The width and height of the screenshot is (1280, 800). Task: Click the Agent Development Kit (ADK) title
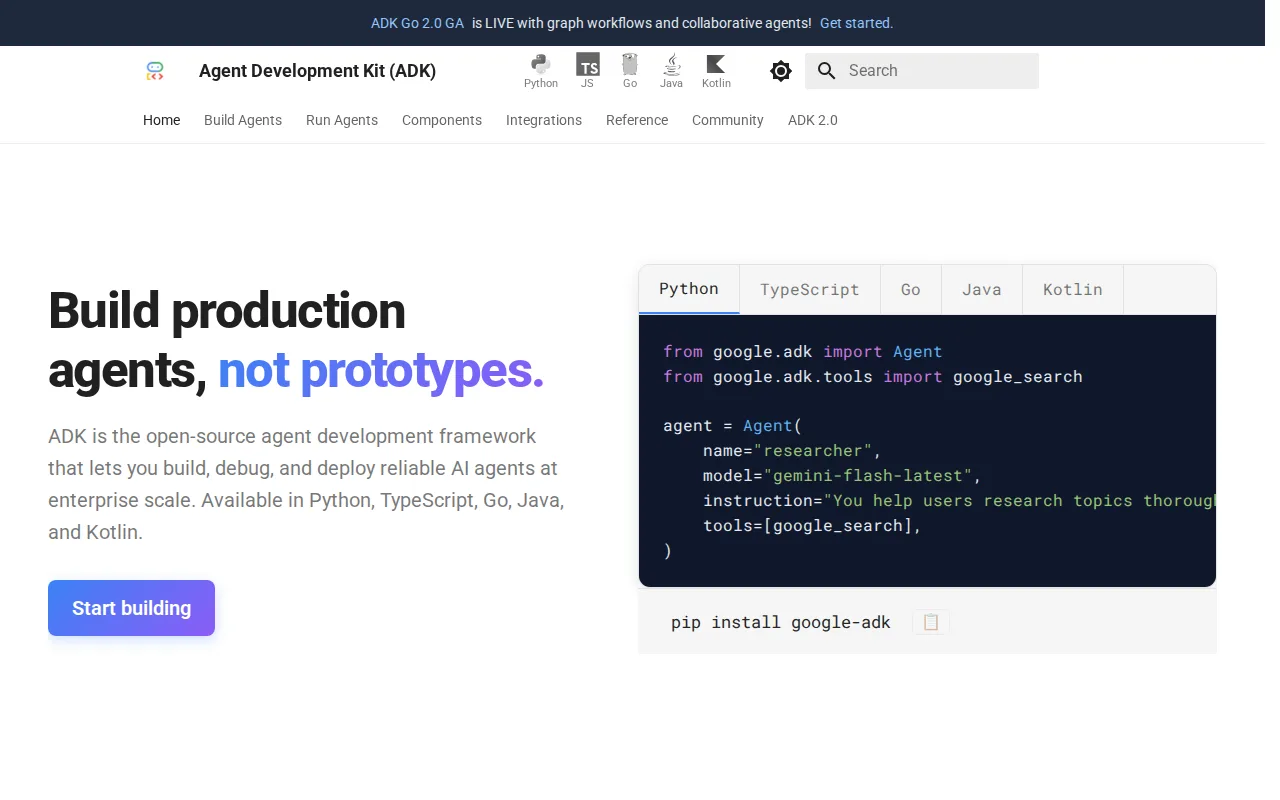pyautogui.click(x=317, y=71)
